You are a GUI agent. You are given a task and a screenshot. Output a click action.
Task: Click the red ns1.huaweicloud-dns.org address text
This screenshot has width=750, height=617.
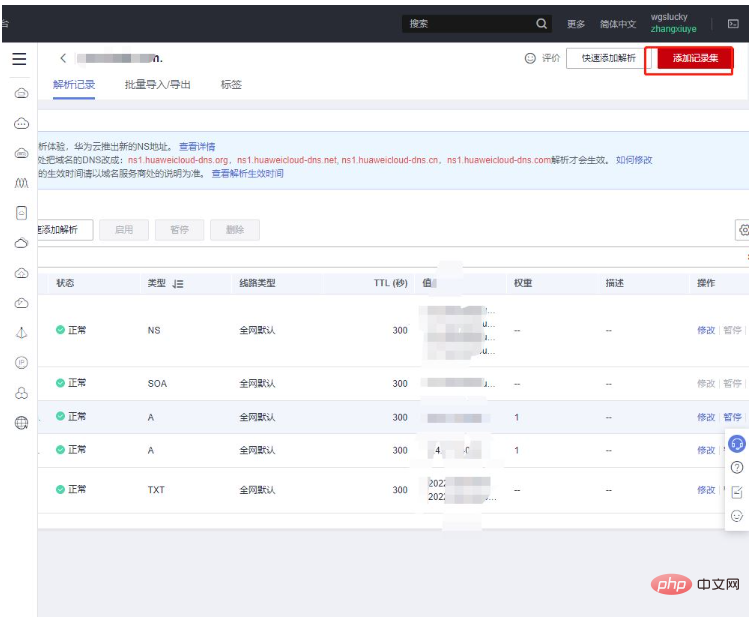tap(178, 160)
